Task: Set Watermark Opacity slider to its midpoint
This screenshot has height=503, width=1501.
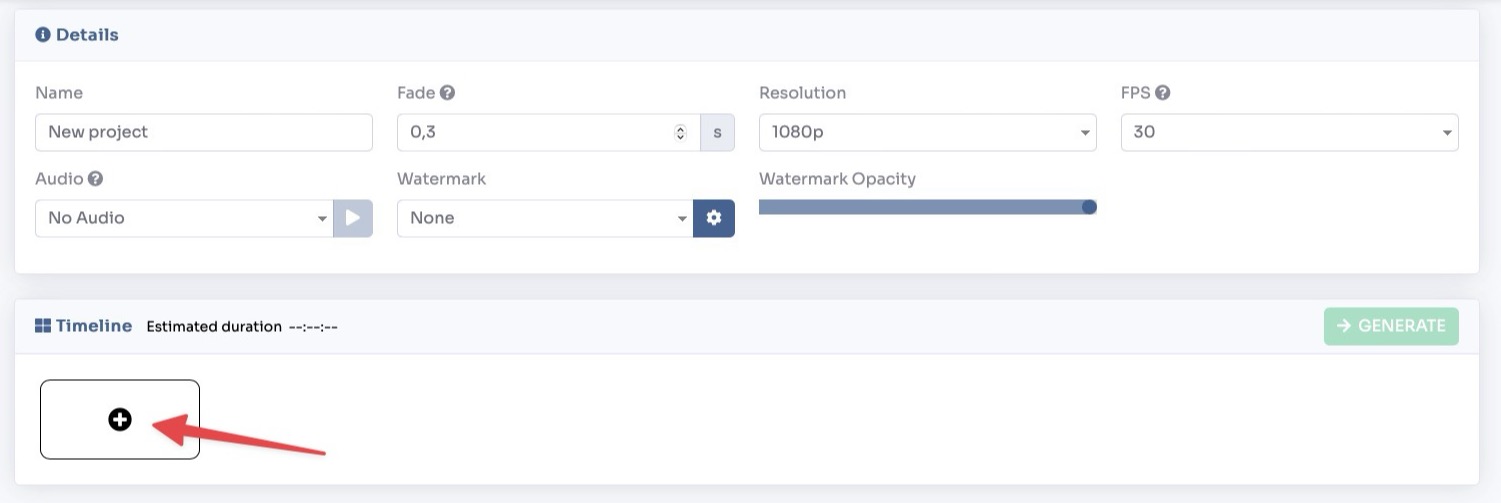Action: [x=927, y=207]
